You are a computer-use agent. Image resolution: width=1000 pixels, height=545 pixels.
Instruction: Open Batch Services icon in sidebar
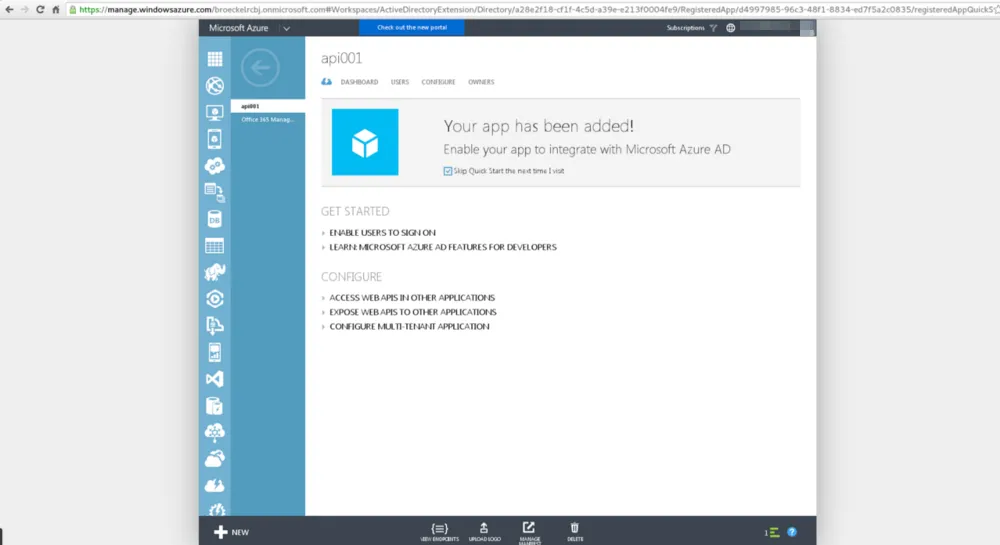[x=215, y=192]
